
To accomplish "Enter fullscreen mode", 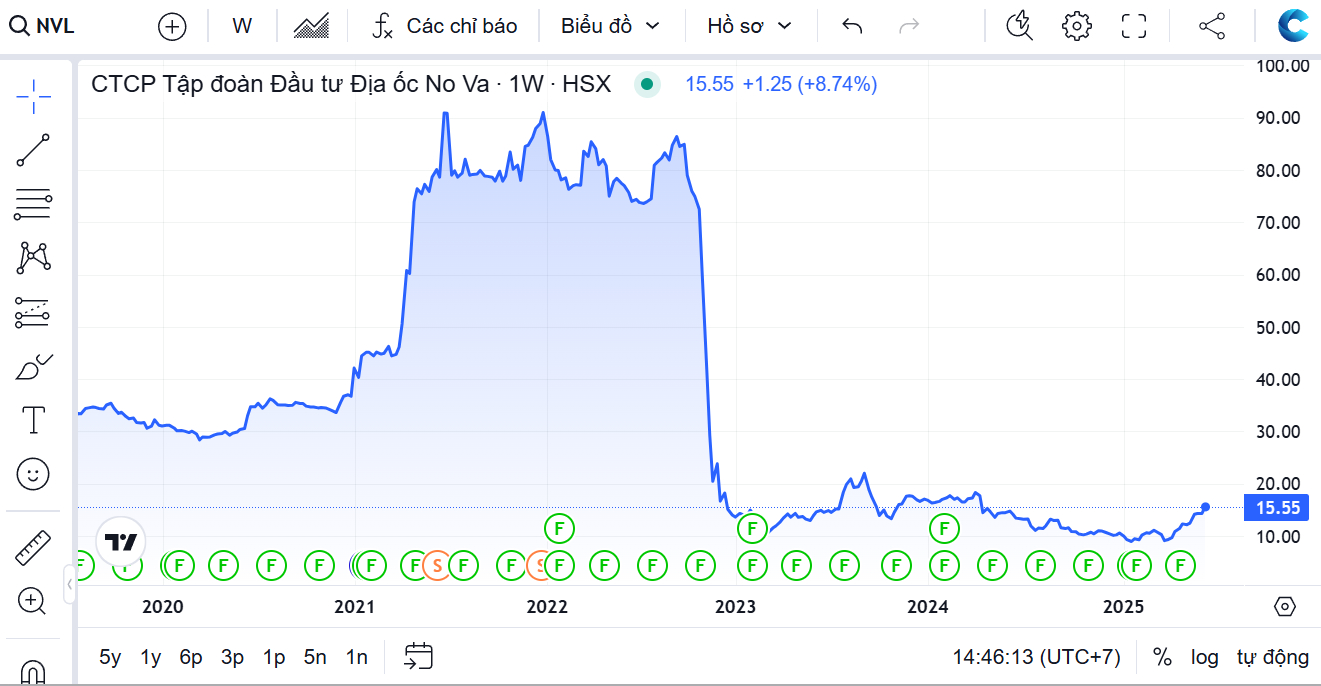I will coord(1134,26).
